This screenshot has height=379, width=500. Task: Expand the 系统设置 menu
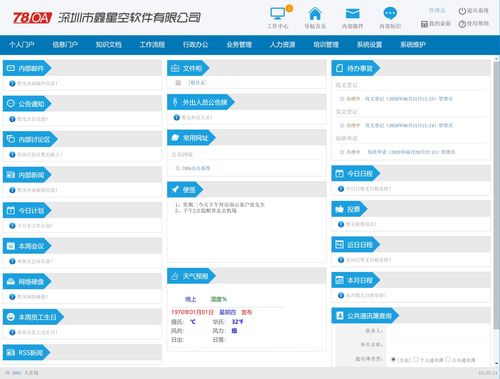[x=369, y=45]
